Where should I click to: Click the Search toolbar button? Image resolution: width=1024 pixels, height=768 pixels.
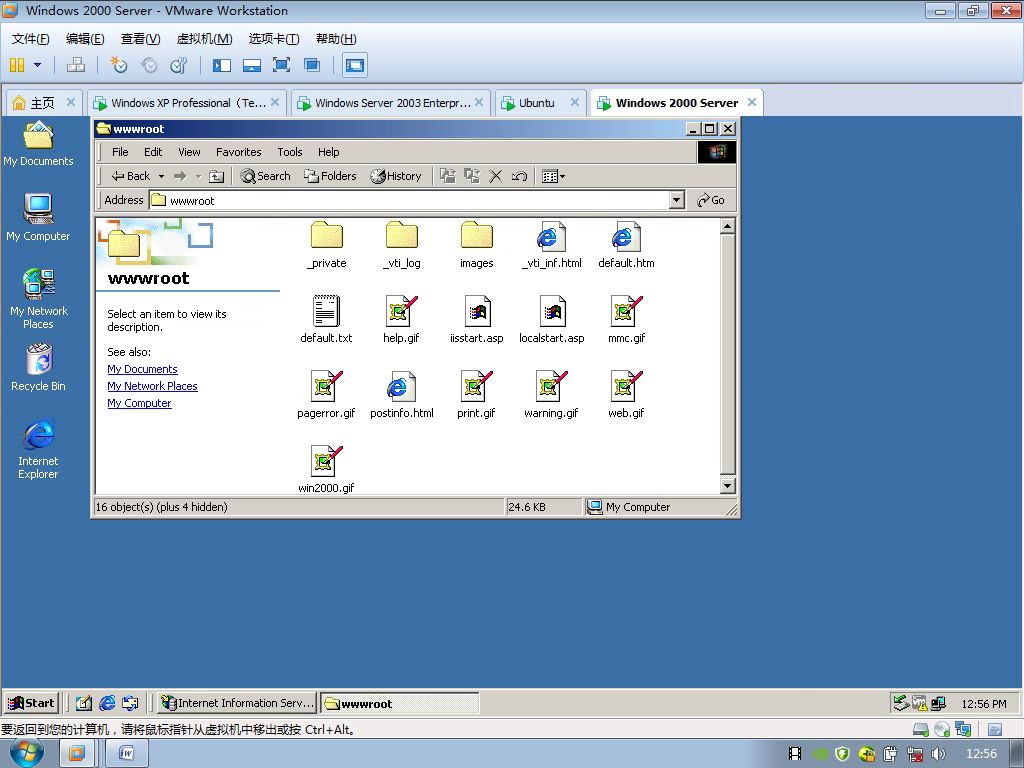click(265, 176)
